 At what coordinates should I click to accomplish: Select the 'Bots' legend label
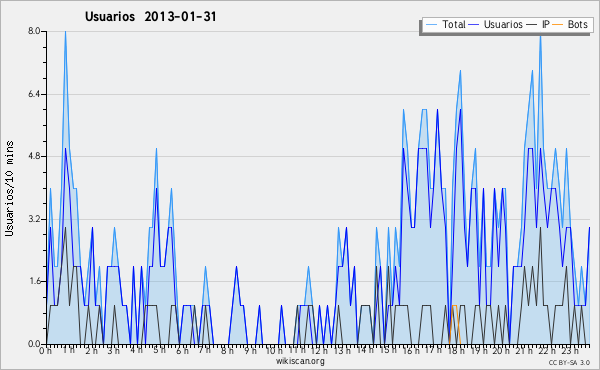[577, 24]
